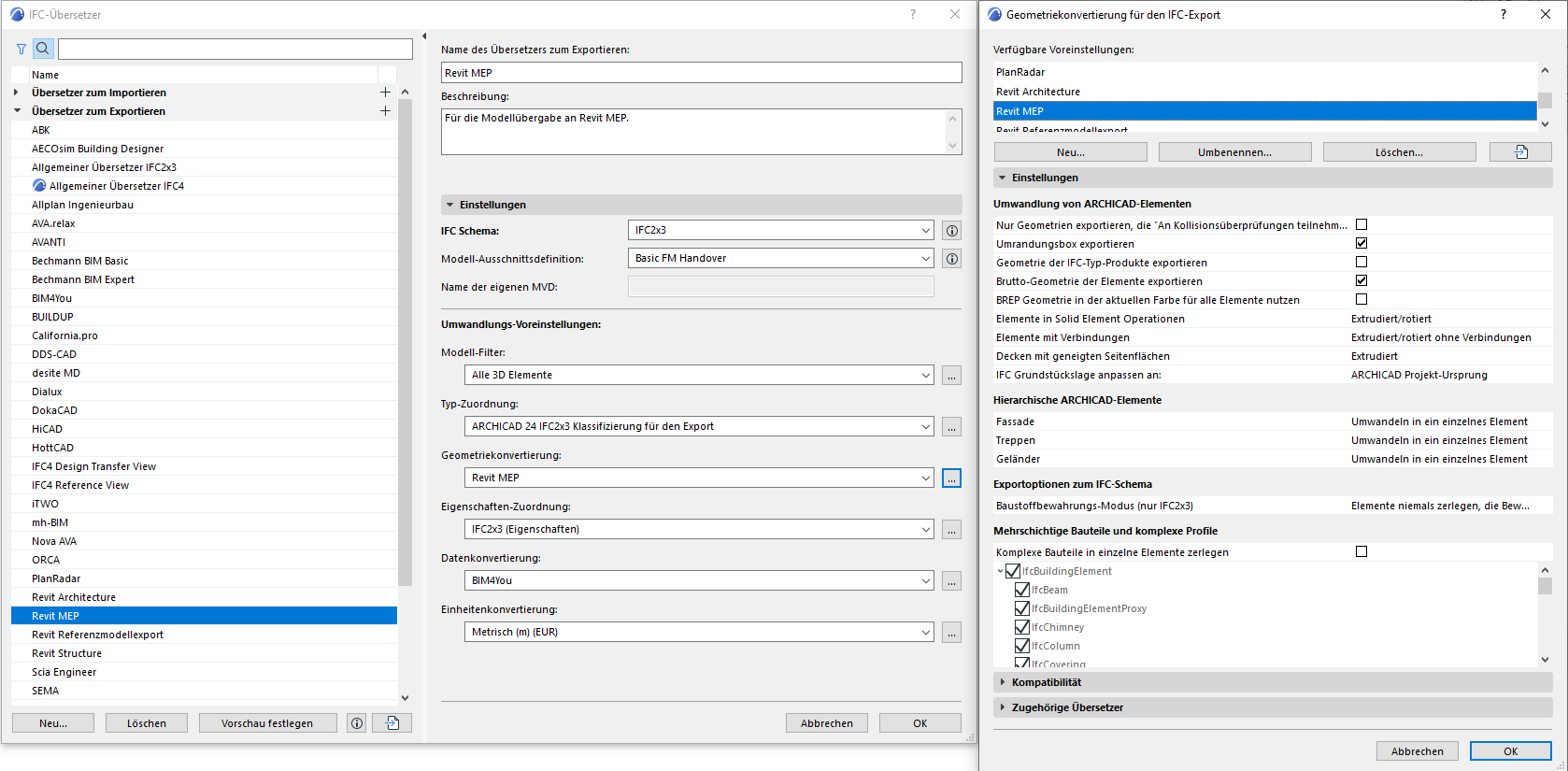Click the filter funnel icon in translator list

pos(21,49)
